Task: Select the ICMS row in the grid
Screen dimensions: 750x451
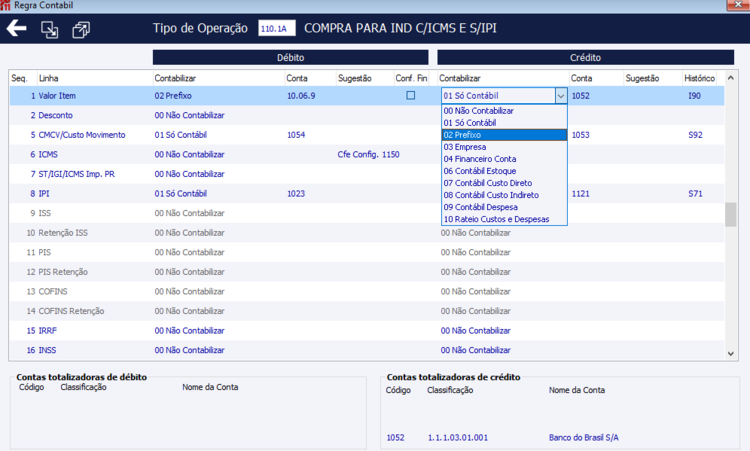Action: [x=366, y=154]
